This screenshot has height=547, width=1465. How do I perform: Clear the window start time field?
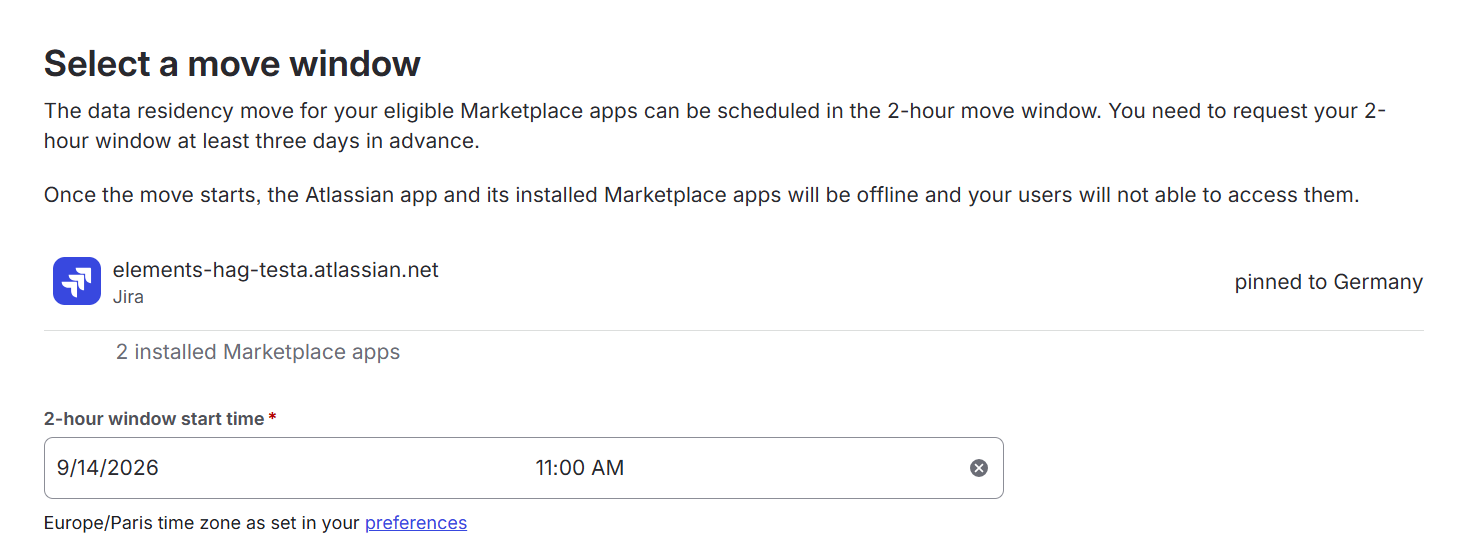tap(979, 468)
